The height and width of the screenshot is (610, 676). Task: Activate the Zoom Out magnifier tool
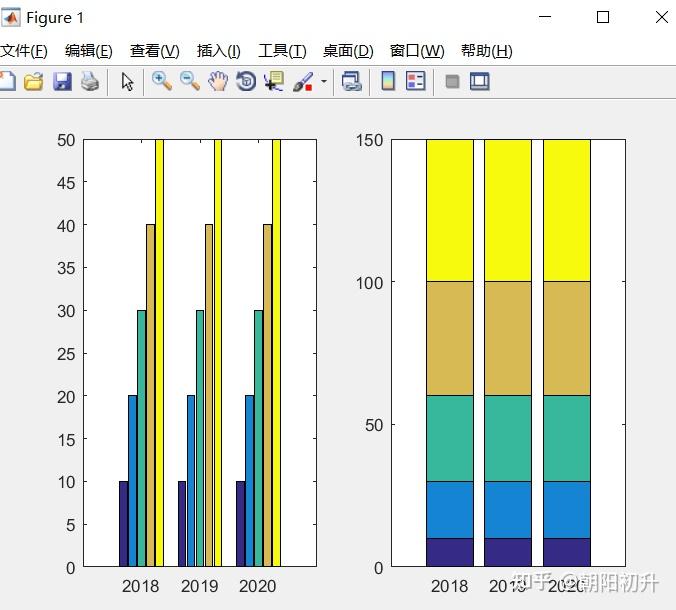click(x=190, y=81)
